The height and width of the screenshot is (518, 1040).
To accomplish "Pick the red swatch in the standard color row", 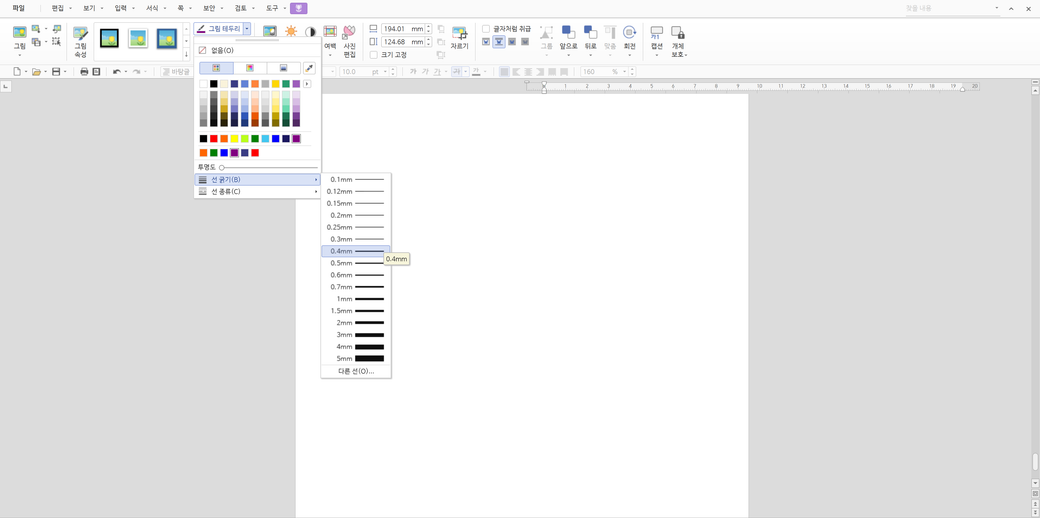I will (x=214, y=139).
